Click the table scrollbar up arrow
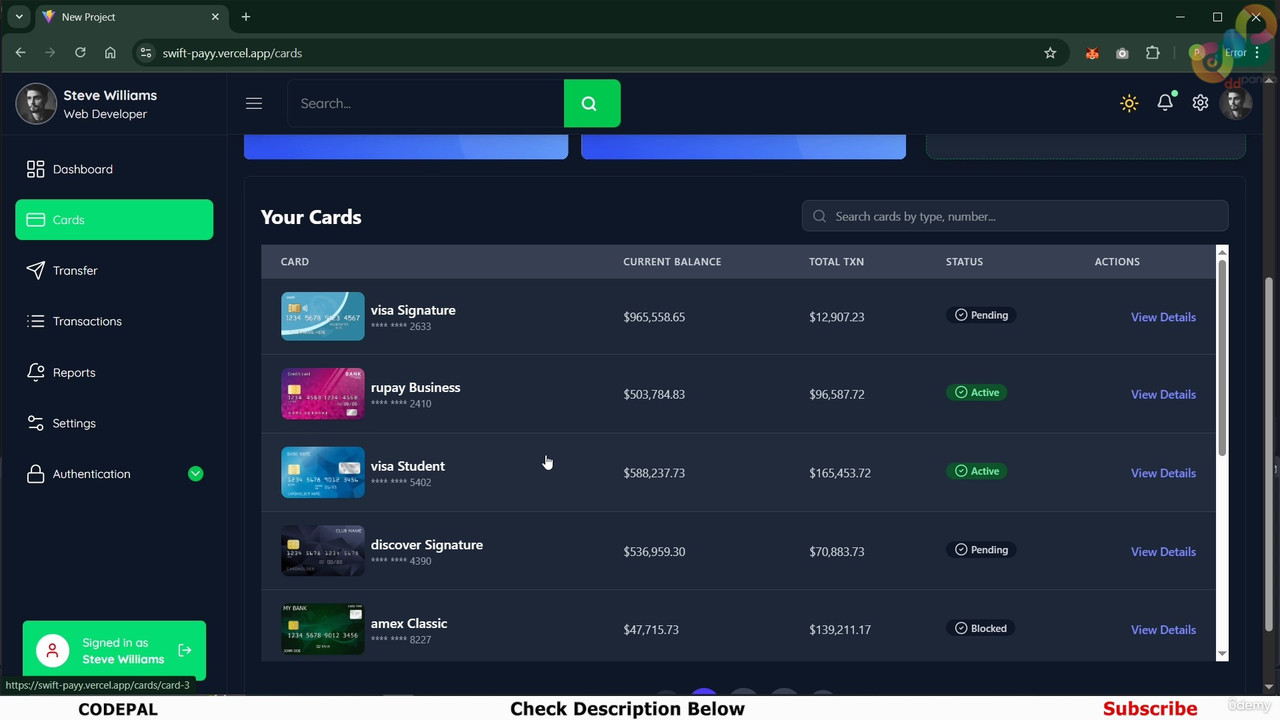This screenshot has height=720, width=1280. click(1222, 252)
